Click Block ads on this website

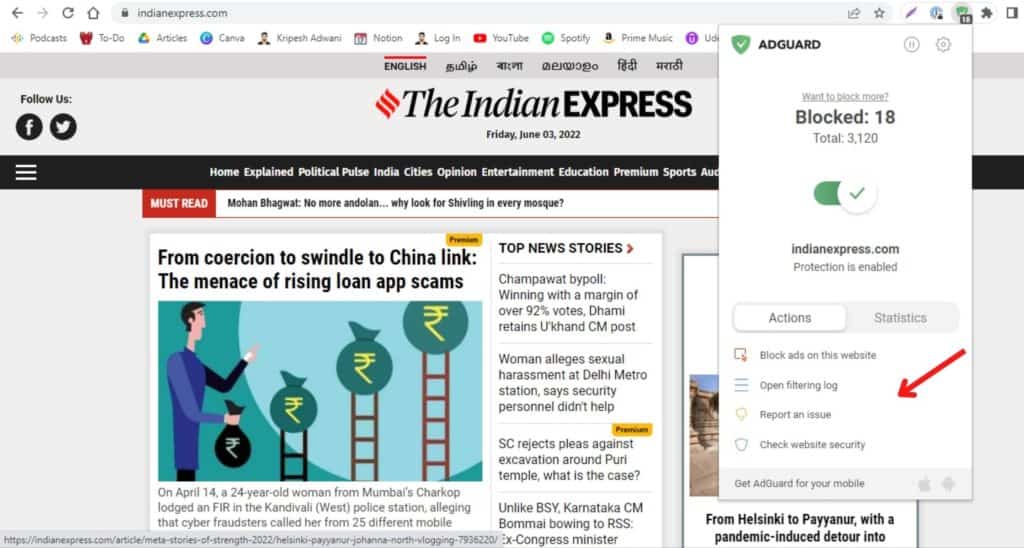coord(818,355)
